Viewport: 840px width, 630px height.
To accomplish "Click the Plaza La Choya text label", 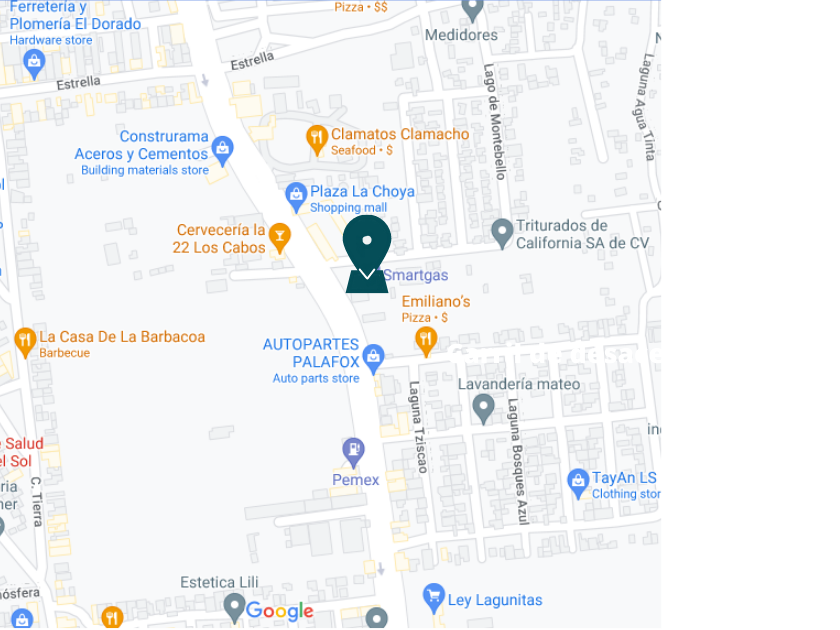I will (362, 191).
